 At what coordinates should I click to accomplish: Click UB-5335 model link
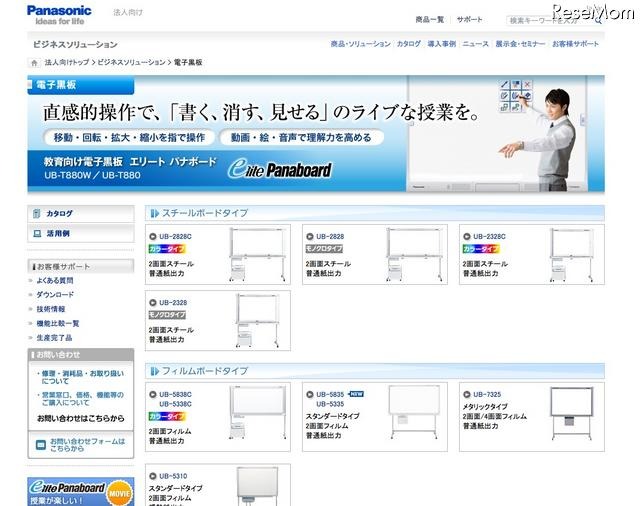point(330,404)
